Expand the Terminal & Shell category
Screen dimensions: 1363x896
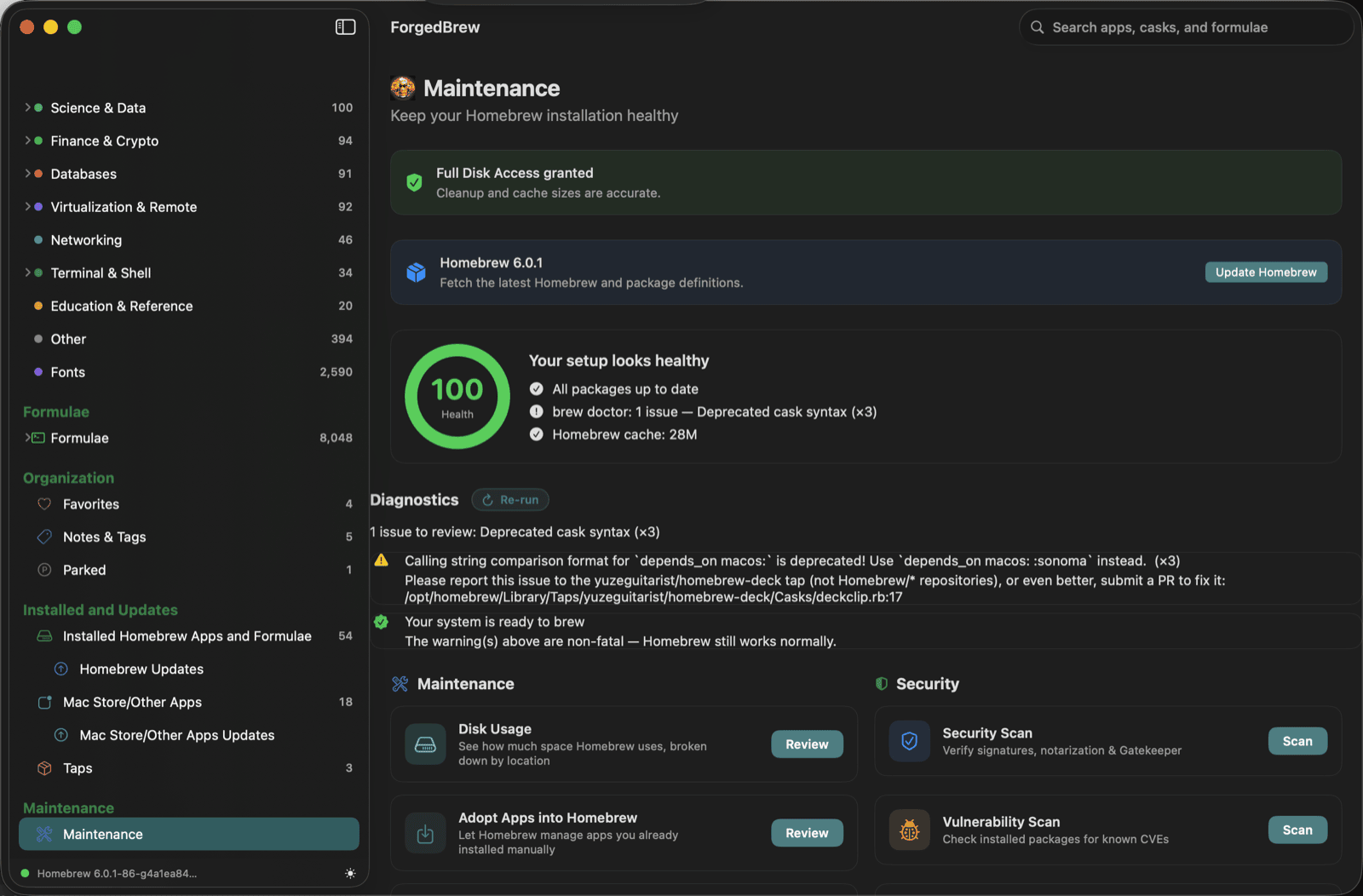tap(27, 273)
